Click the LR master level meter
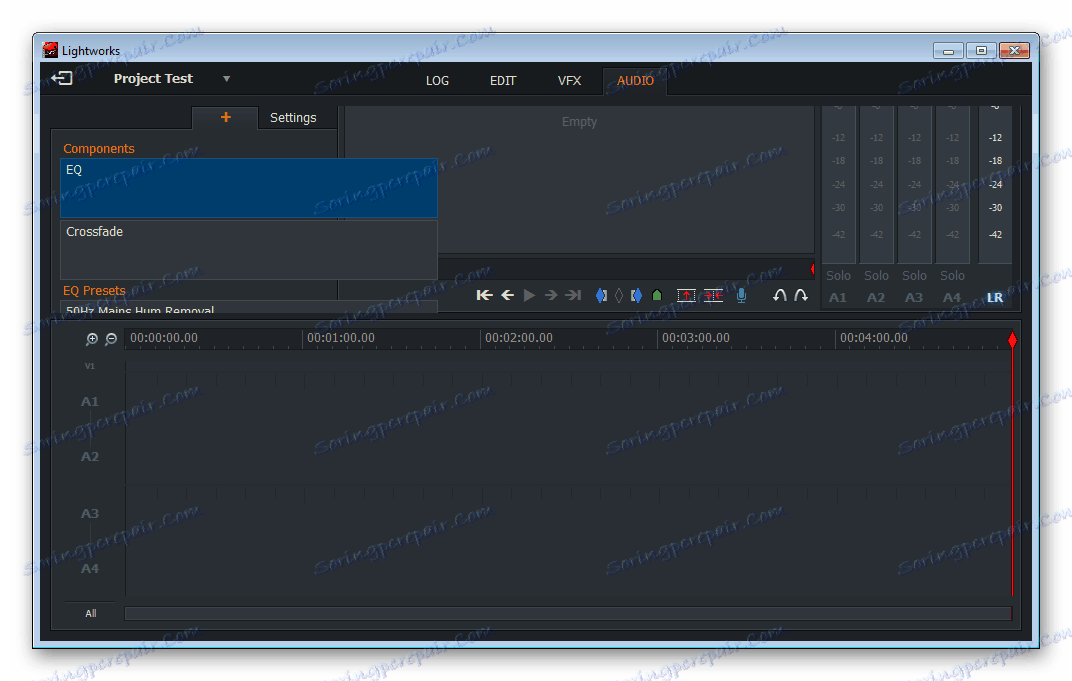Image resolution: width=1072 pixels, height=681 pixels. click(995, 185)
